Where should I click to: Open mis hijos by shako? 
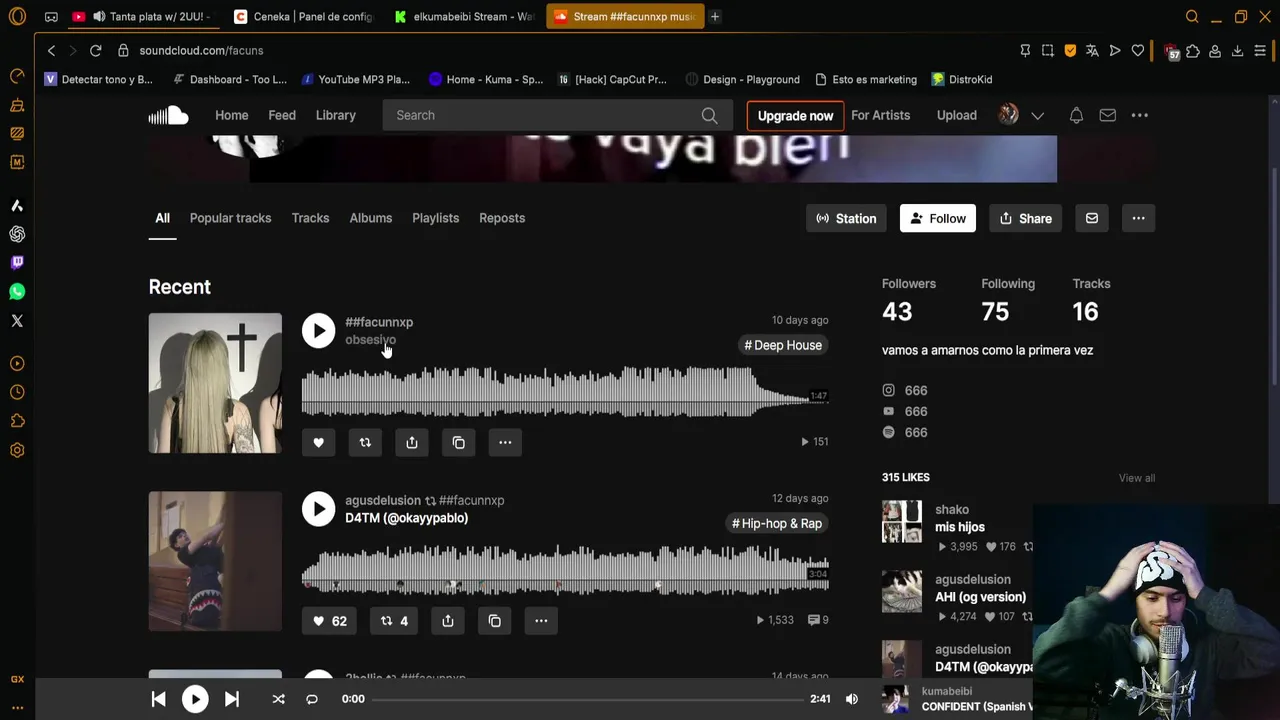[x=960, y=527]
